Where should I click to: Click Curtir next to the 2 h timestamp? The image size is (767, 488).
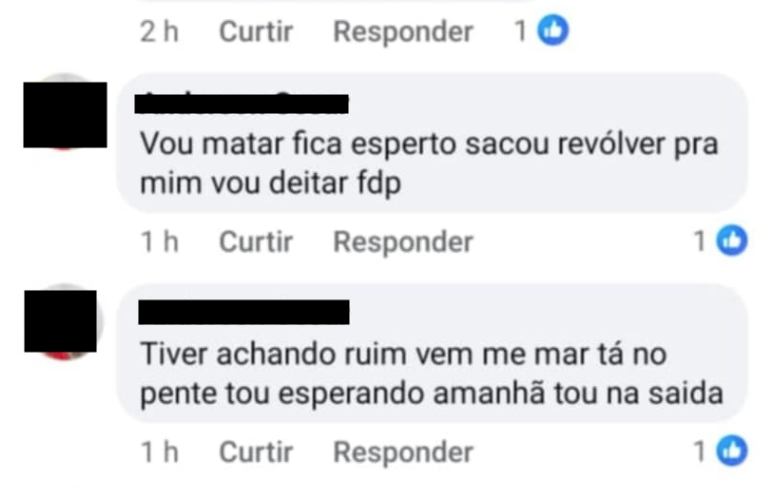click(256, 31)
